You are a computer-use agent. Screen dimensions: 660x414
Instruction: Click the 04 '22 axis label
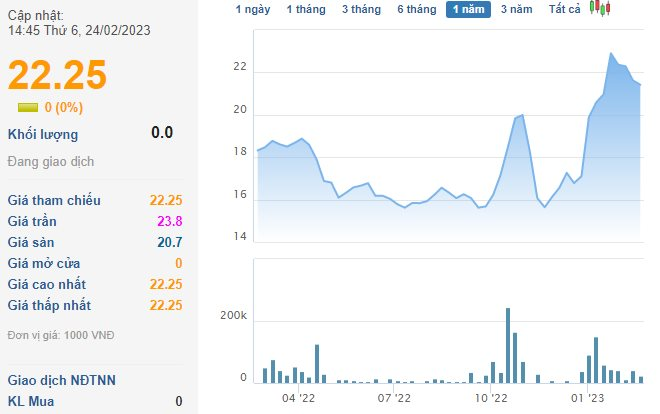pos(298,398)
